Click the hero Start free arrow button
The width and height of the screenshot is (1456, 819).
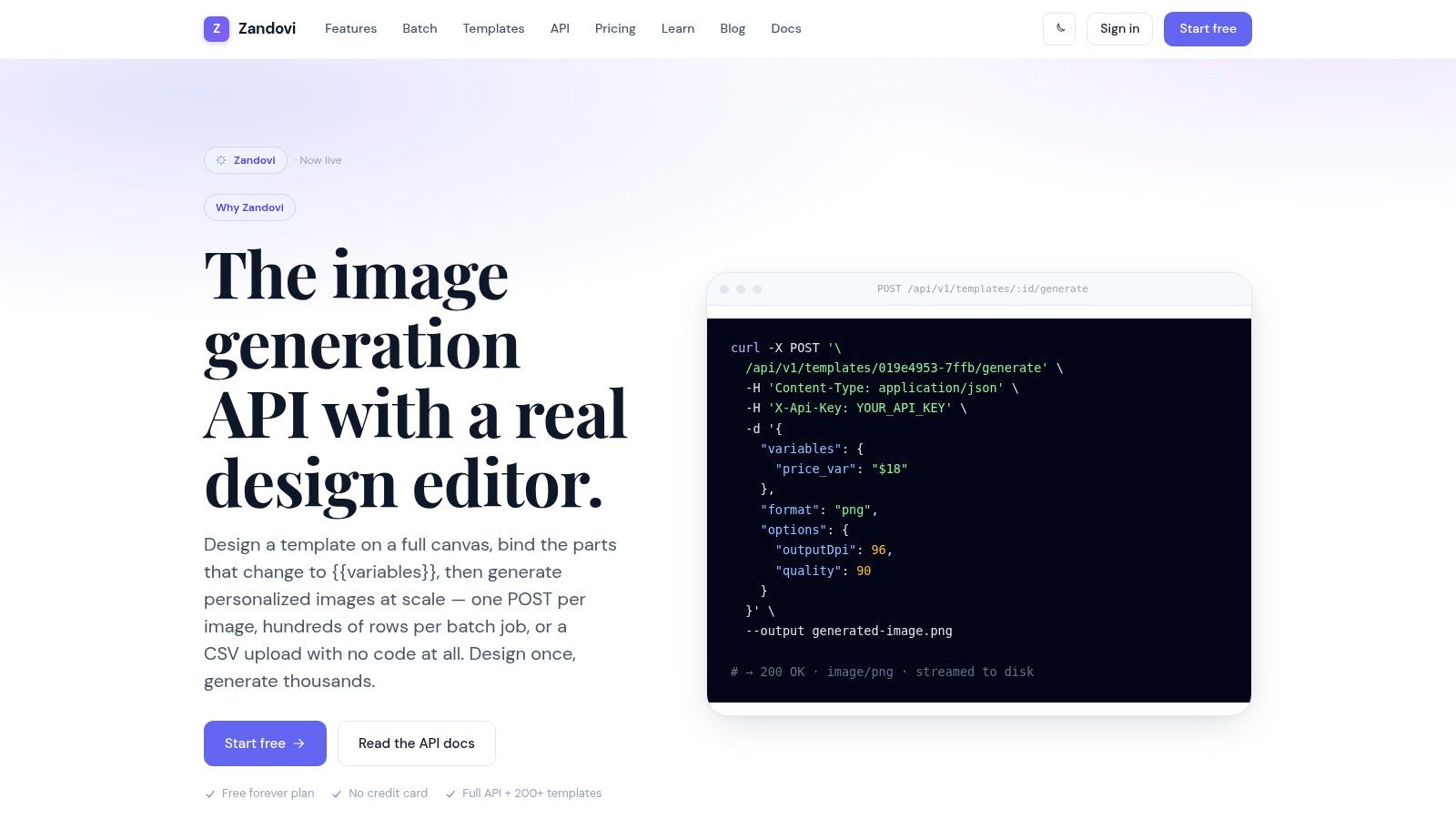coord(265,743)
